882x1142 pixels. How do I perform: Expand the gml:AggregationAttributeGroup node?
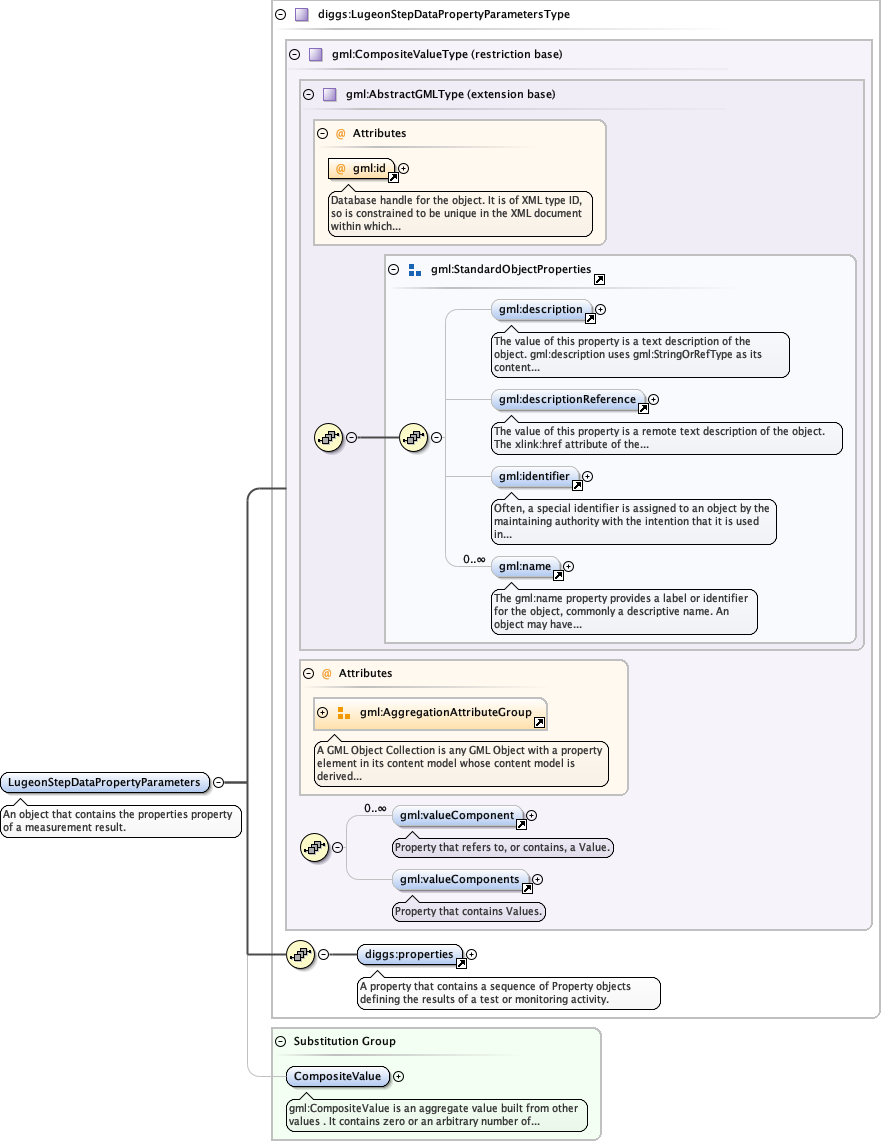pyautogui.click(x=323, y=713)
